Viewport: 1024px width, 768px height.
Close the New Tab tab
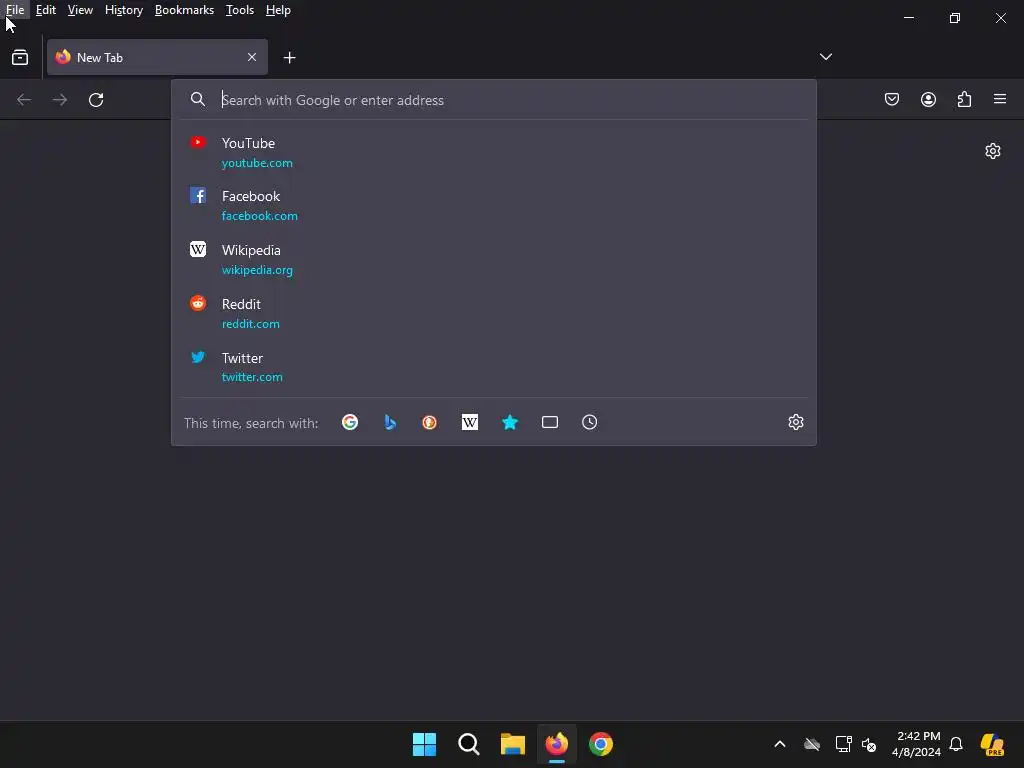tap(251, 57)
